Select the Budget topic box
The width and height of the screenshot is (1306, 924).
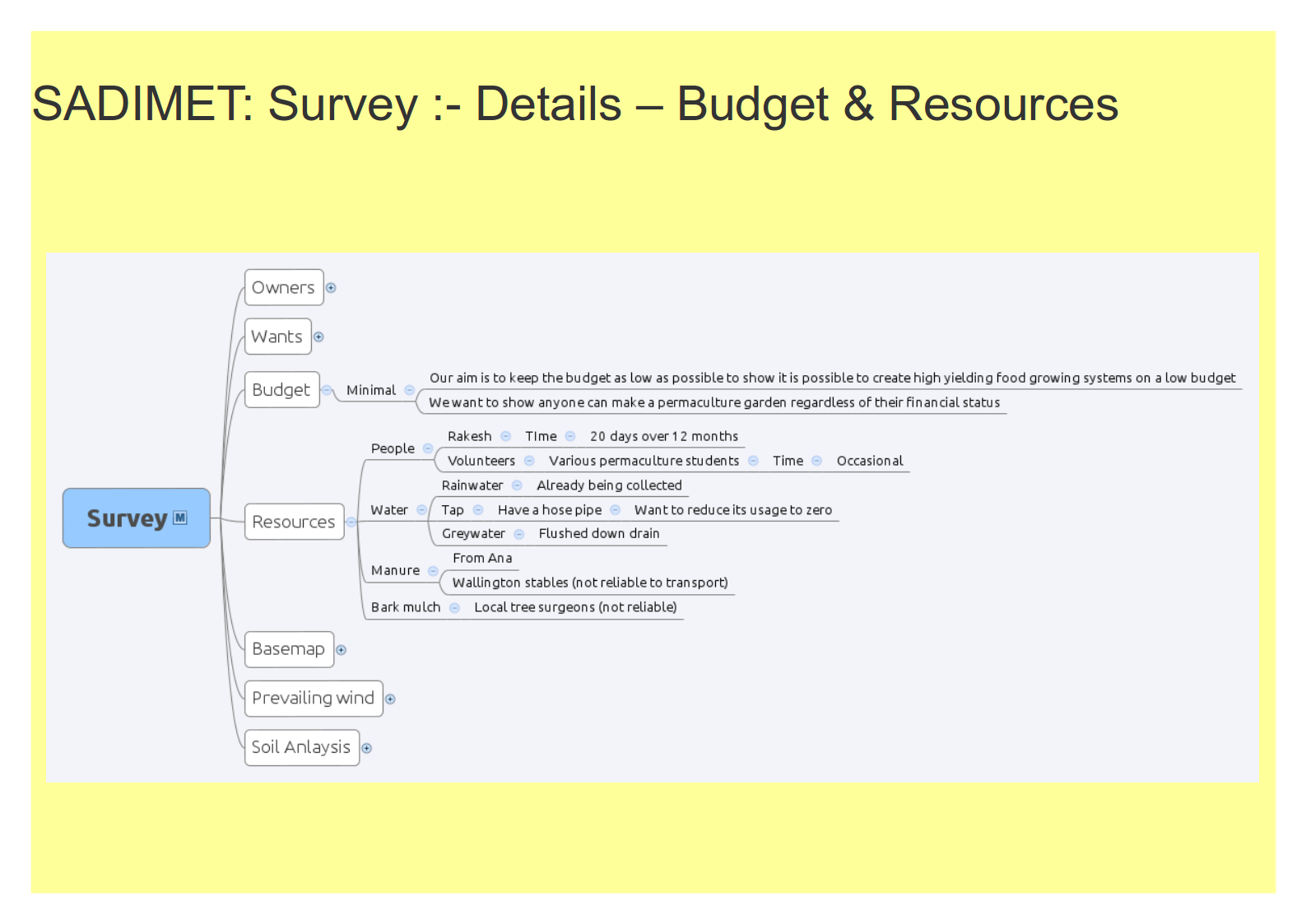point(281,390)
